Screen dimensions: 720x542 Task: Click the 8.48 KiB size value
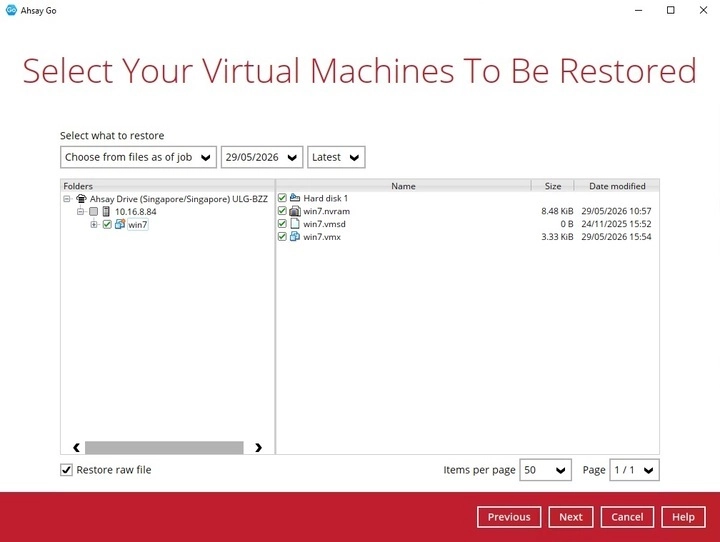[x=557, y=211]
